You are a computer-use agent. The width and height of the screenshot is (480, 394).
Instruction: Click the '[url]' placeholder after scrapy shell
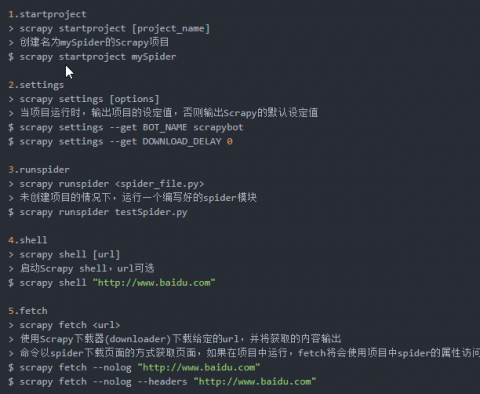(x=106, y=255)
